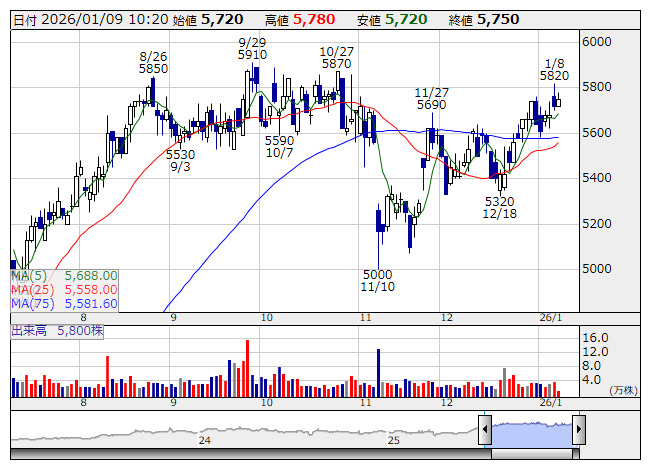Viewport: 653px width, 470px height.
Task: Click the 6000 price axis label
Action: [x=597, y=42]
